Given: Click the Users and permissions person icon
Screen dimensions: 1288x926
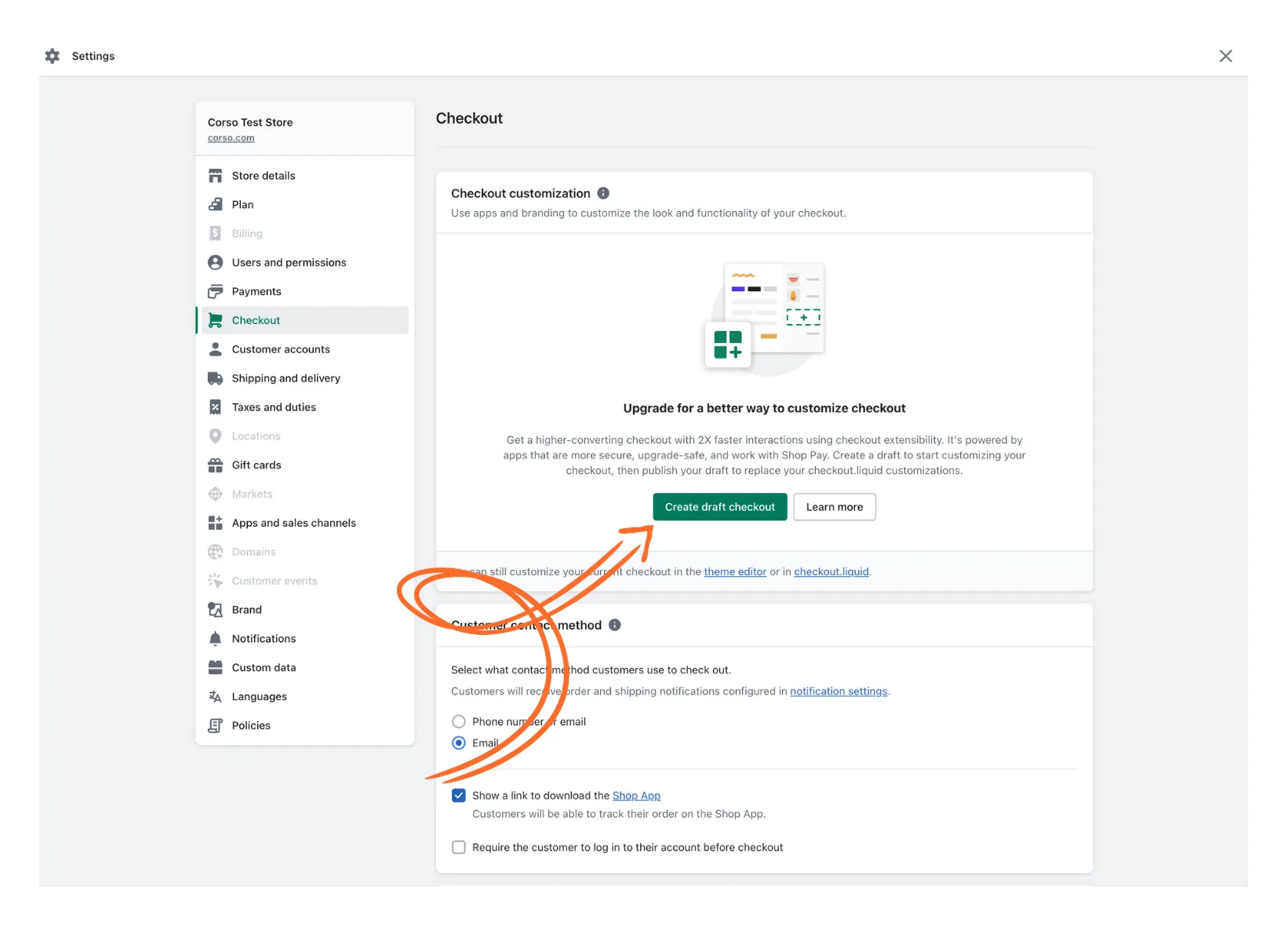Looking at the screenshot, I should point(215,262).
